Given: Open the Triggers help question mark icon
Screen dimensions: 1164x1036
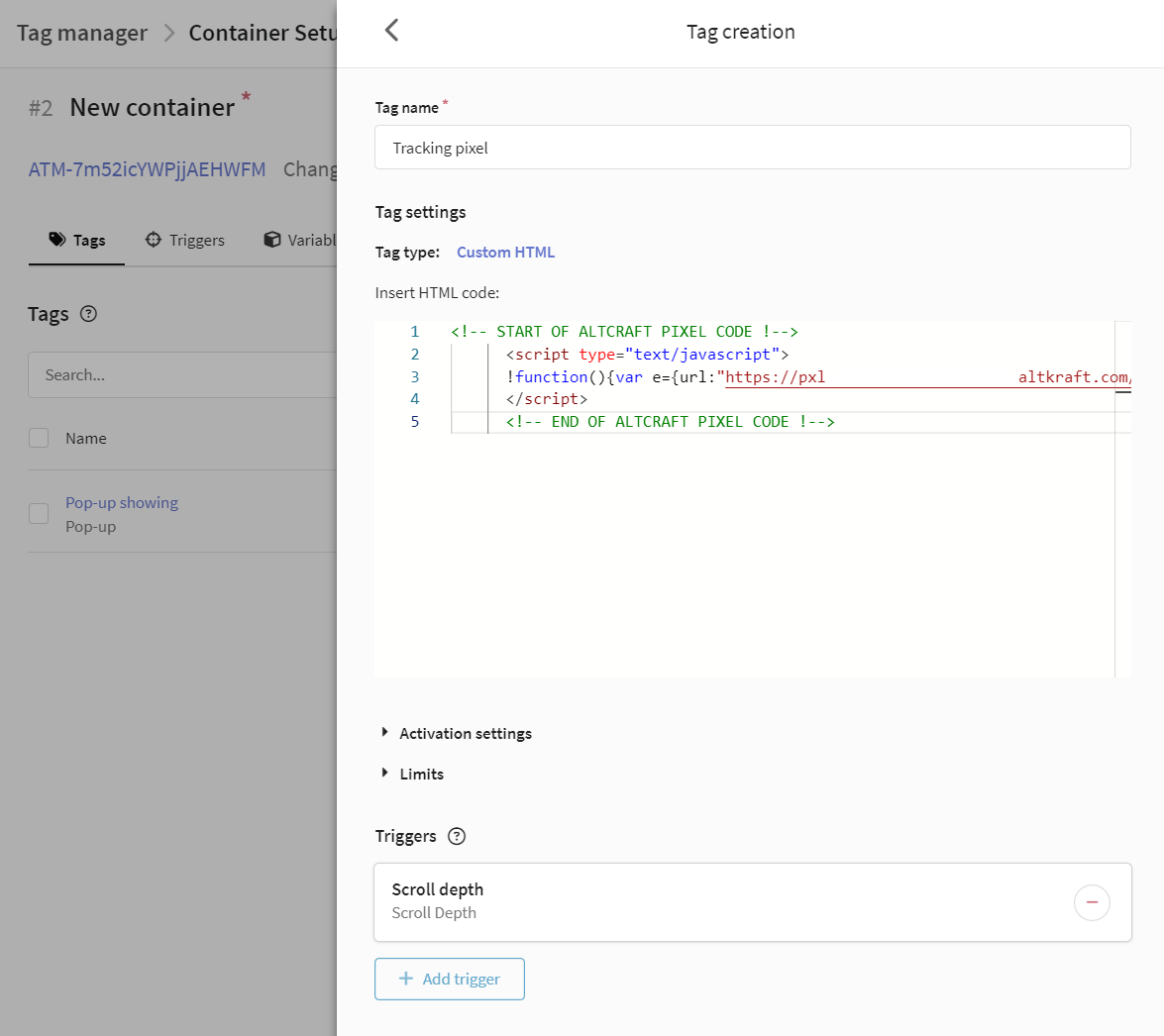Looking at the screenshot, I should pyautogui.click(x=457, y=836).
